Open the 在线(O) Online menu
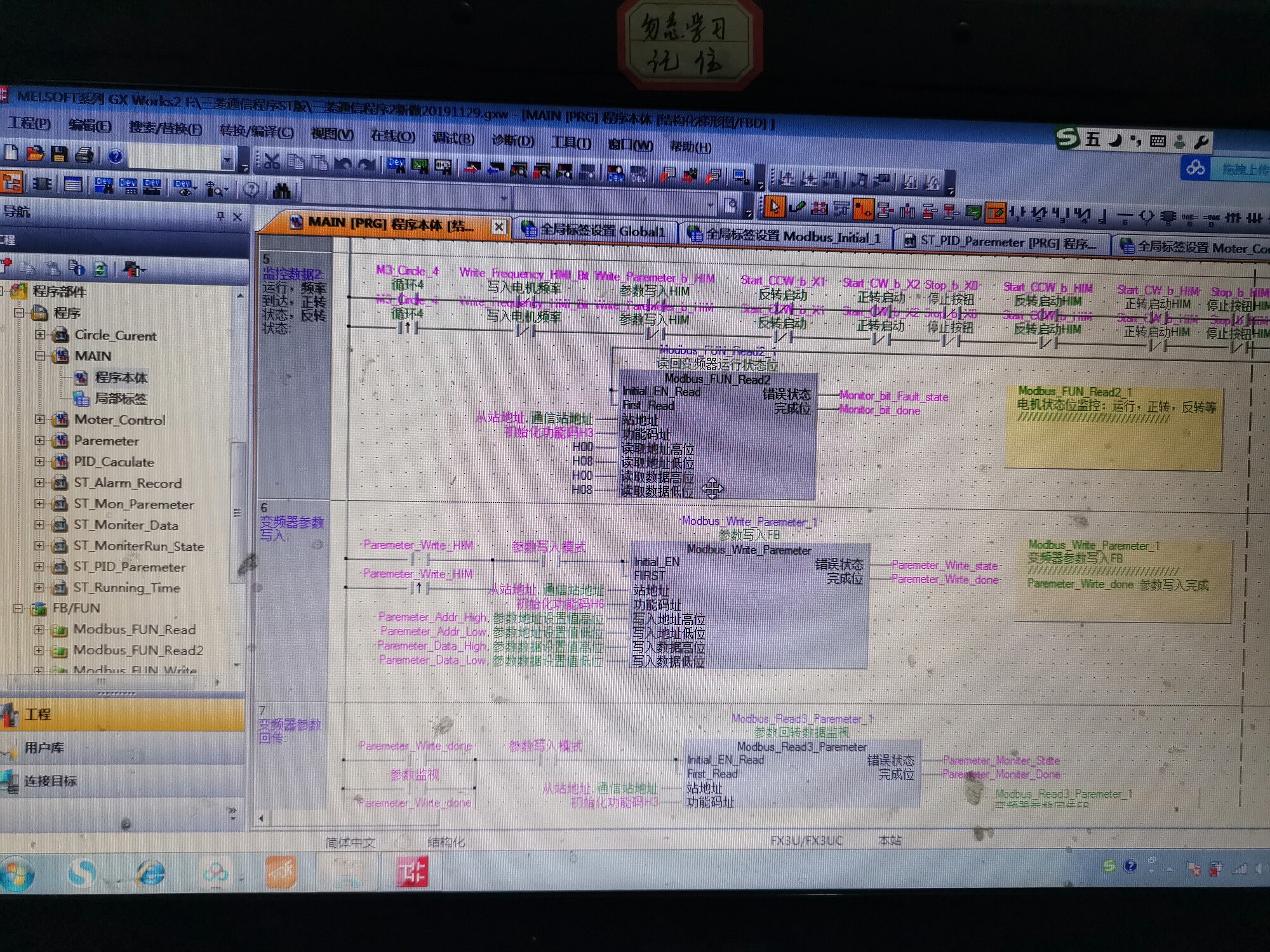Image resolution: width=1270 pixels, height=952 pixels. point(392,136)
